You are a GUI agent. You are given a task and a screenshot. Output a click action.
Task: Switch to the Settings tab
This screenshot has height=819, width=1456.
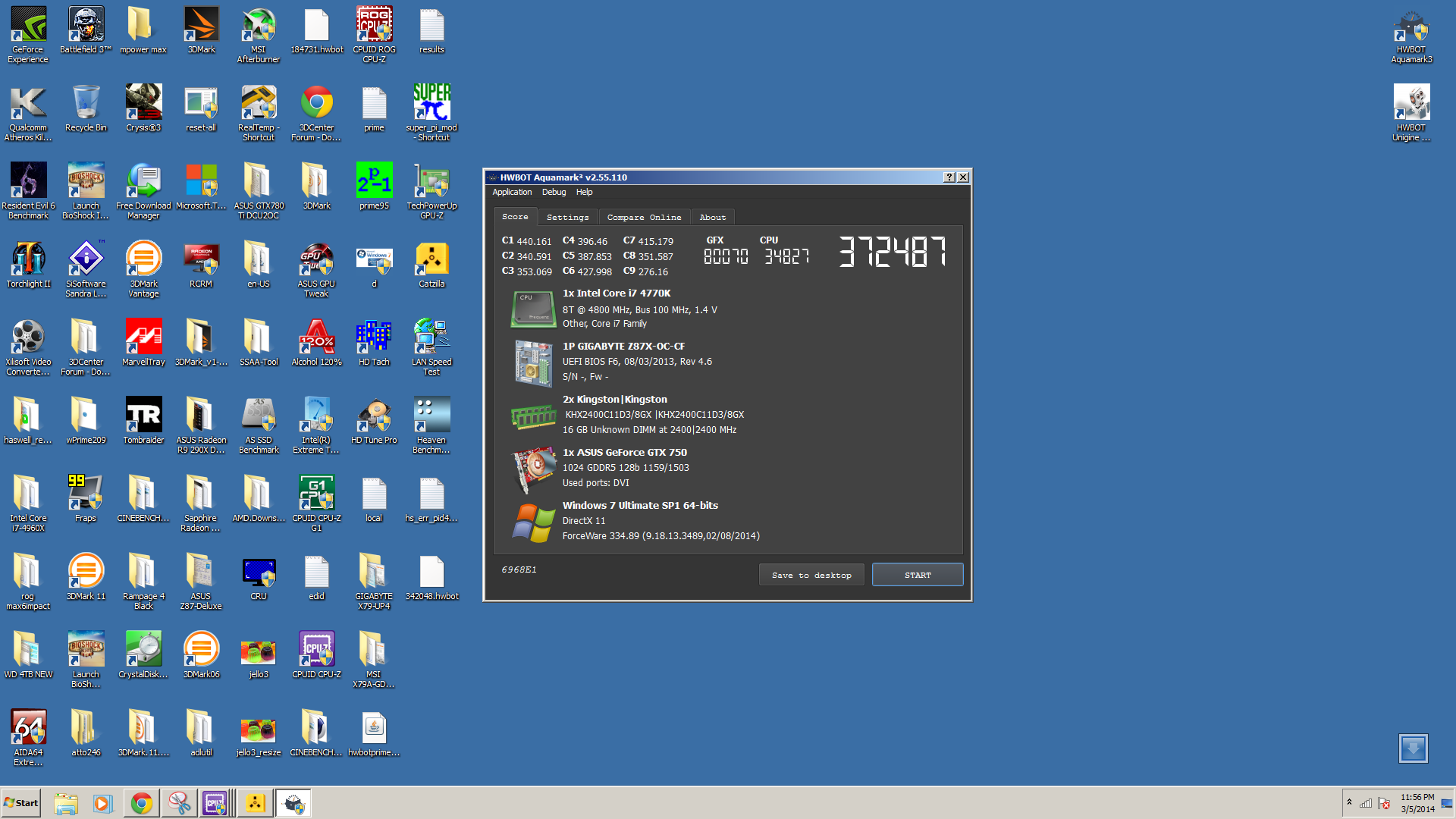(x=567, y=218)
